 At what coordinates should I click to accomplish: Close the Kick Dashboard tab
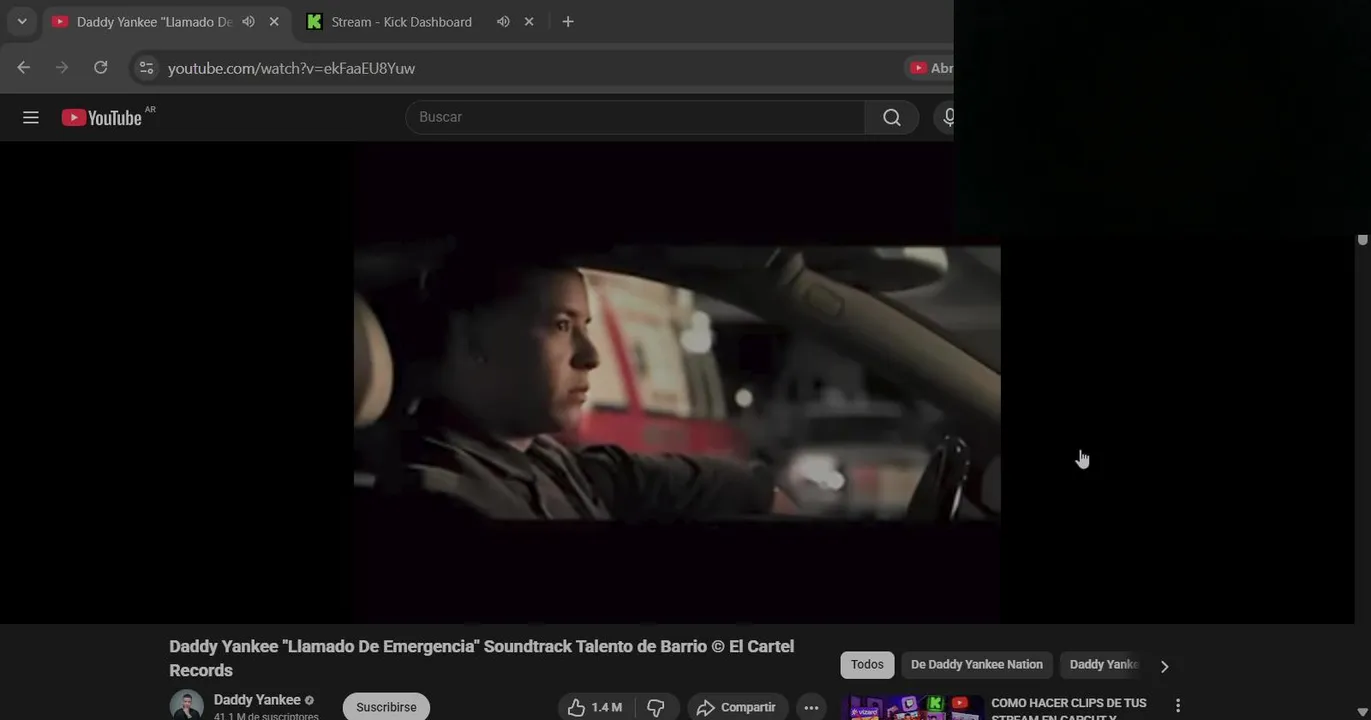529,22
